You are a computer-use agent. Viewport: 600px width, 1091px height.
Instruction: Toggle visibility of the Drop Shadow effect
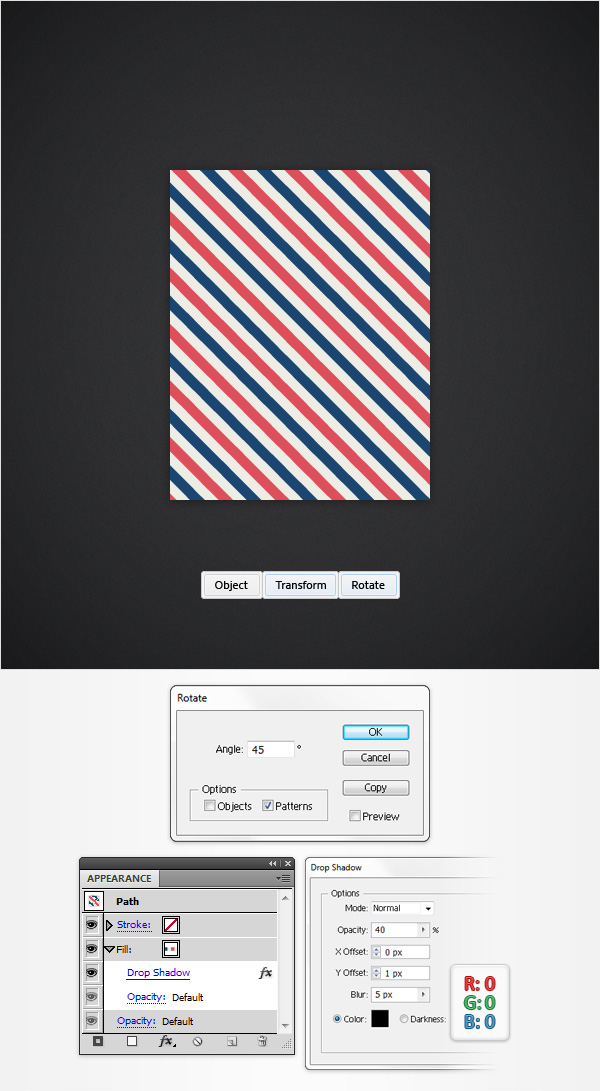pyautogui.click(x=91, y=973)
